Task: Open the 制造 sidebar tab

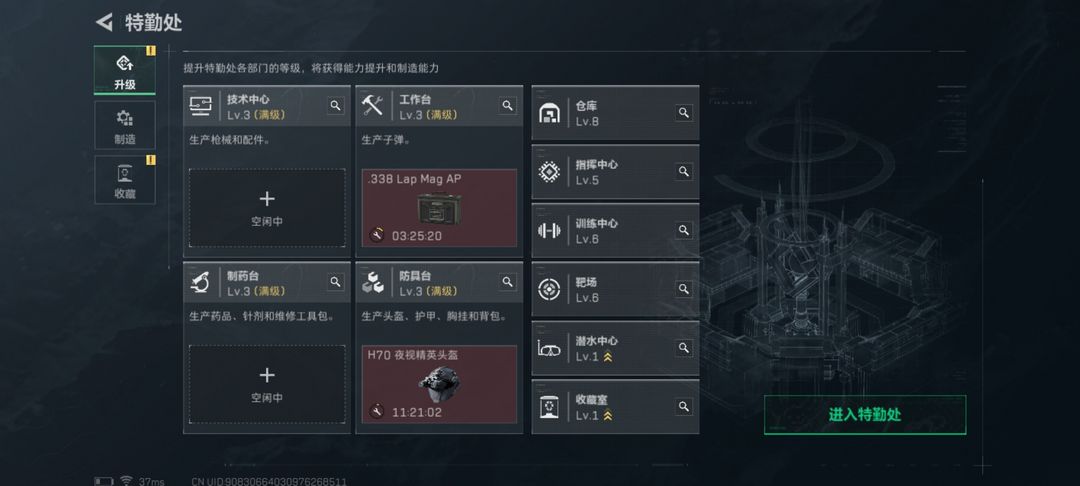Action: click(x=125, y=125)
